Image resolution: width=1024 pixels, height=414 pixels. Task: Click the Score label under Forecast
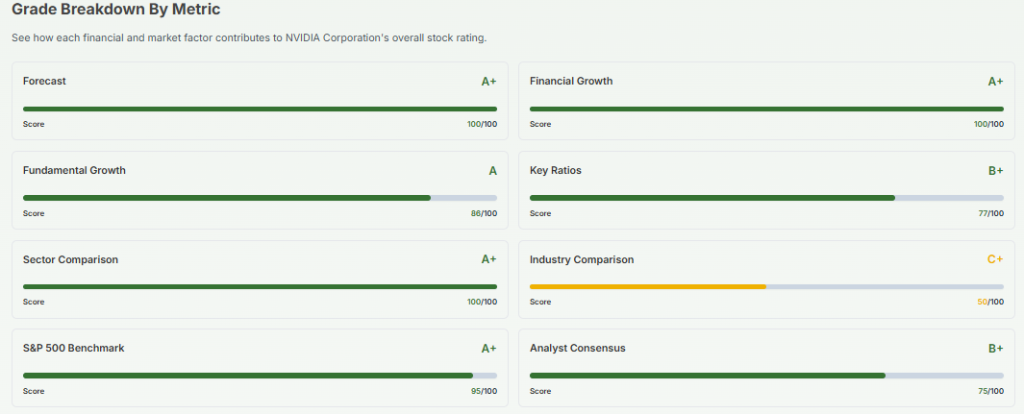tap(33, 124)
